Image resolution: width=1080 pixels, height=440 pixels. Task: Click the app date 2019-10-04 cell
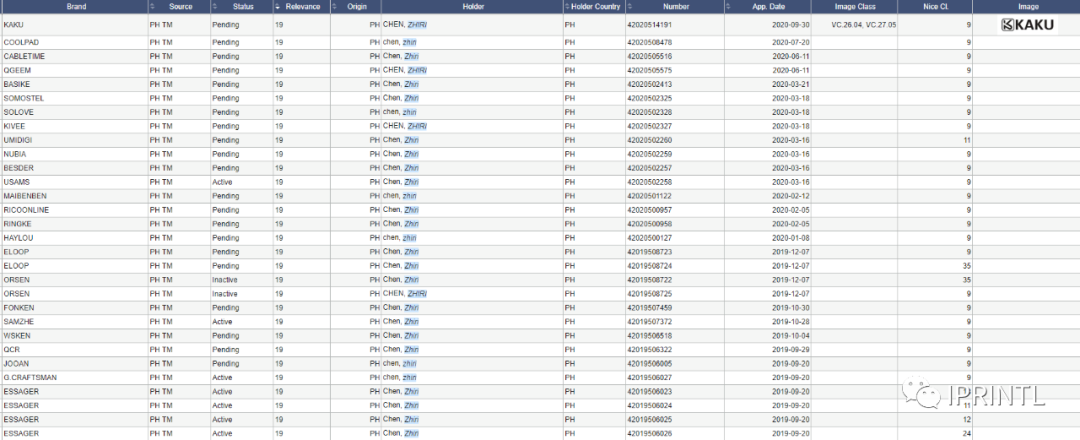(791, 335)
